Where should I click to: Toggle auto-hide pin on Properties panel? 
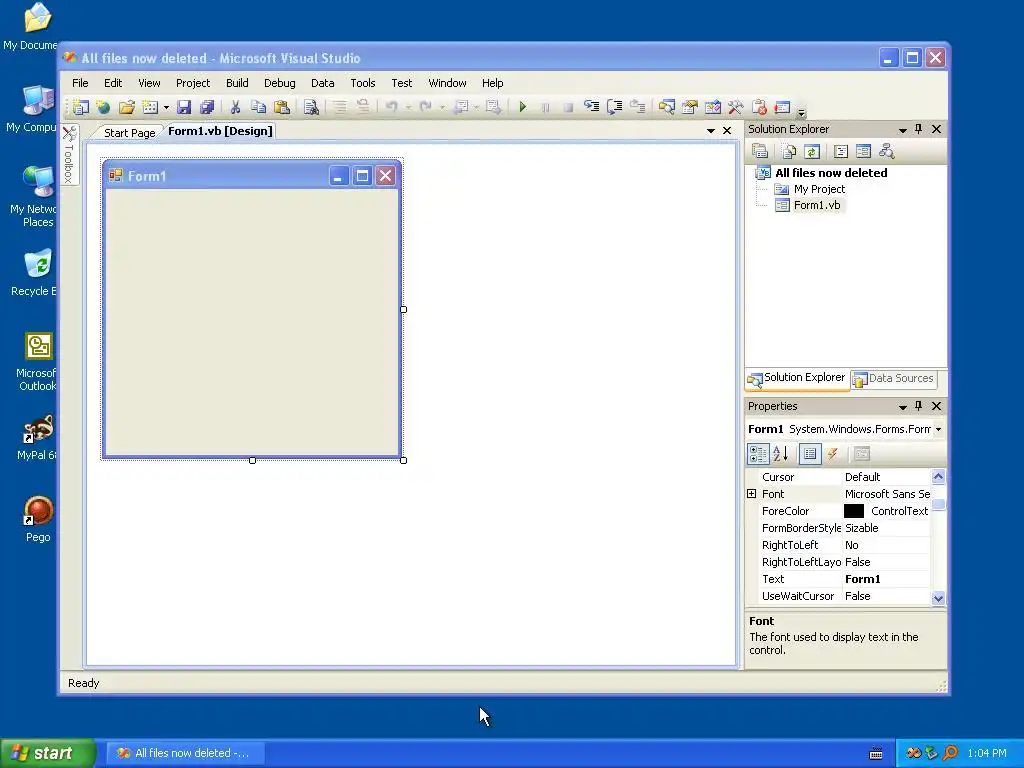tap(919, 406)
